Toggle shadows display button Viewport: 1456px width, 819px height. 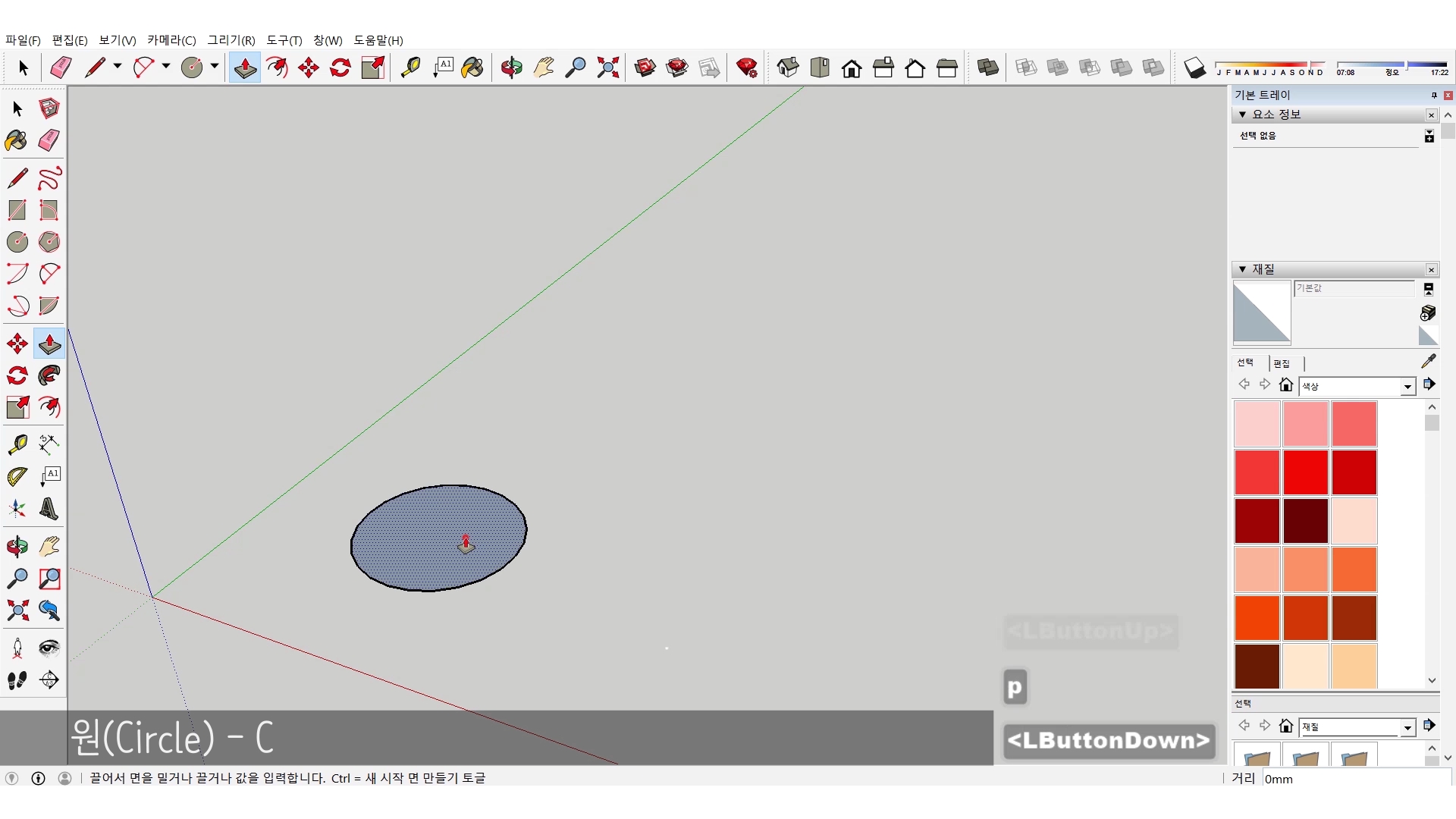pyautogui.click(x=1194, y=68)
